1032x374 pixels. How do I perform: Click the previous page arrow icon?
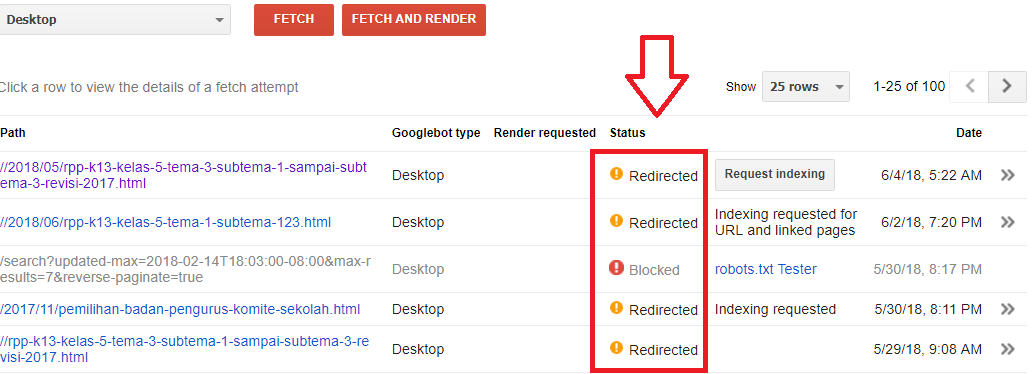pyautogui.click(x=969, y=86)
